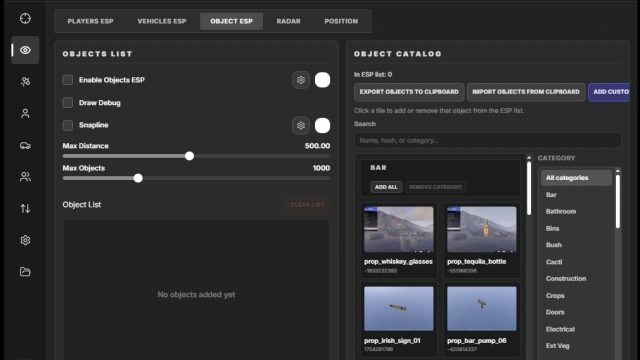
Task: Open the vehicle car icon in sidebar
Action: click(x=25, y=145)
